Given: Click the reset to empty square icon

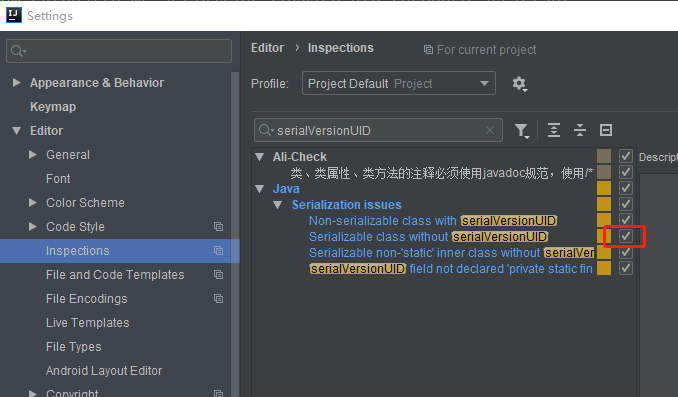Looking at the screenshot, I should click(x=606, y=130).
